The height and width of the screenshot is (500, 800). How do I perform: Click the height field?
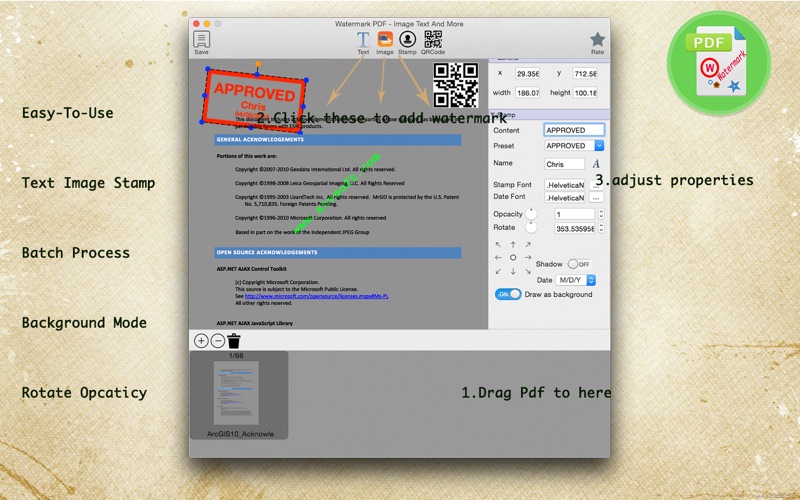point(585,93)
